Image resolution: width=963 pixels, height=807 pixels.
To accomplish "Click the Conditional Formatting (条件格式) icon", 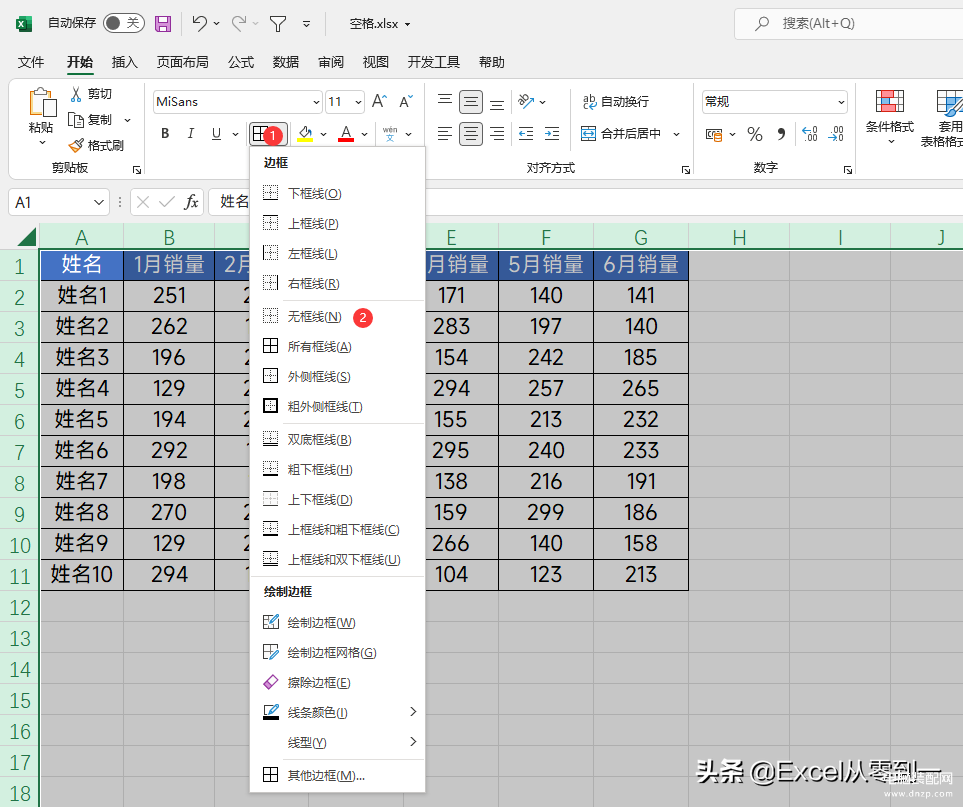I will click(x=890, y=101).
